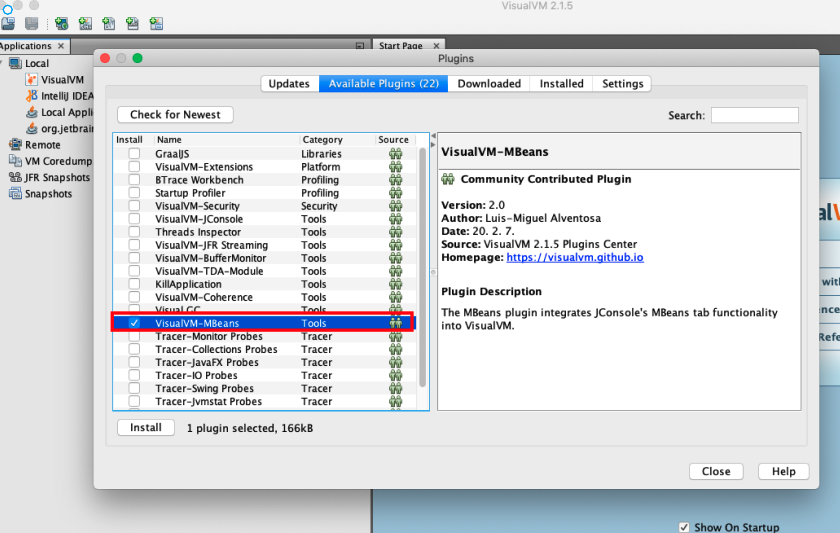
Task: Select the Tracer-Collections Probes plugin name
Action: point(216,349)
